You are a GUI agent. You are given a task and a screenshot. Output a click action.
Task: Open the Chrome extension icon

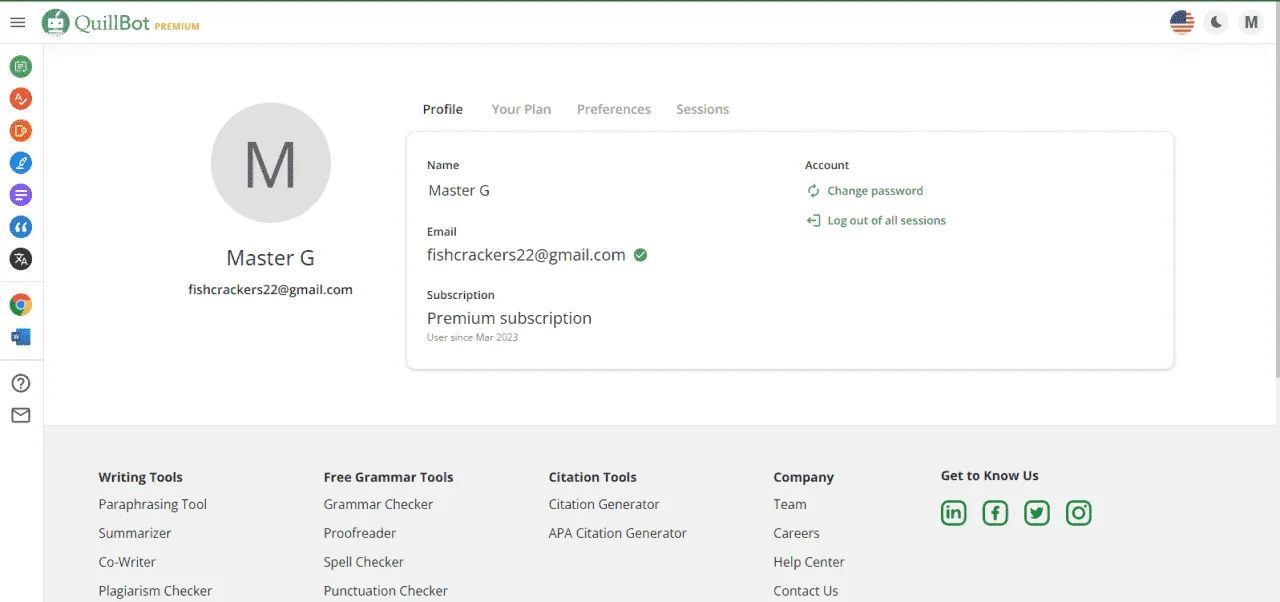coord(21,305)
